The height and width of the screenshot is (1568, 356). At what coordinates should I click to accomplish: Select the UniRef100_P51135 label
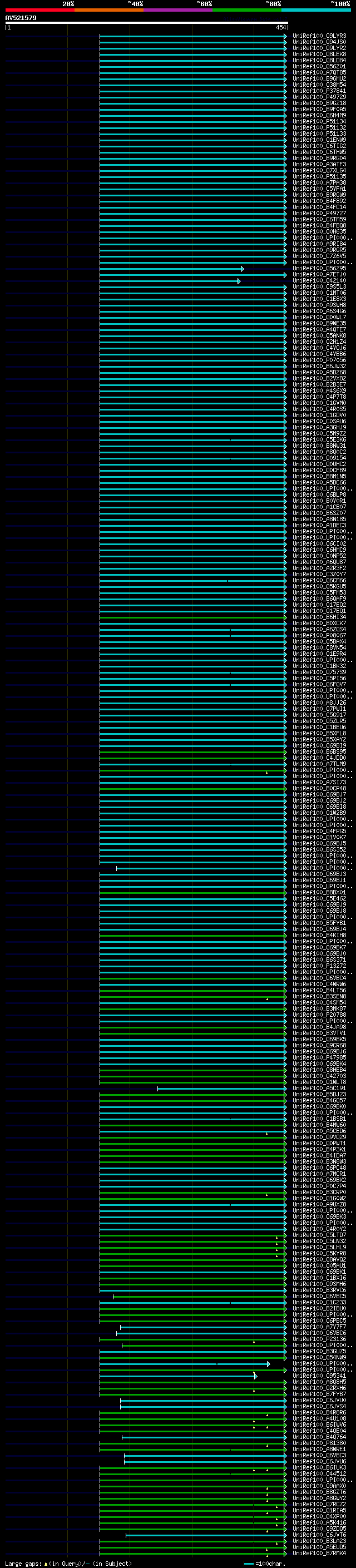click(x=319, y=176)
